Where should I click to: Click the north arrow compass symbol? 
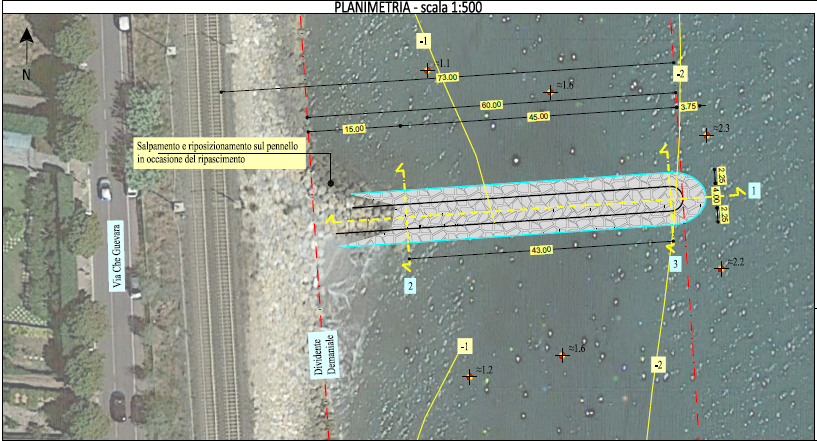[27, 47]
